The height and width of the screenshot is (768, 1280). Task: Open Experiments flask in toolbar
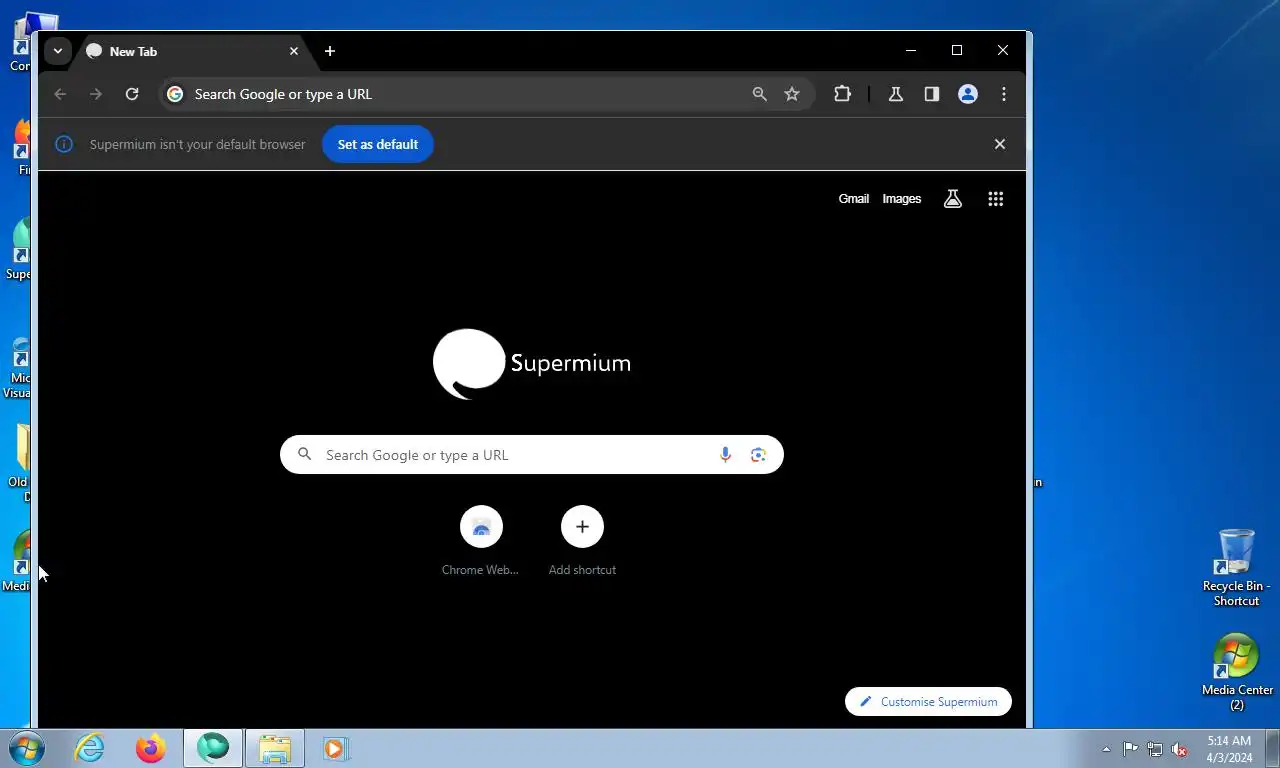(896, 94)
